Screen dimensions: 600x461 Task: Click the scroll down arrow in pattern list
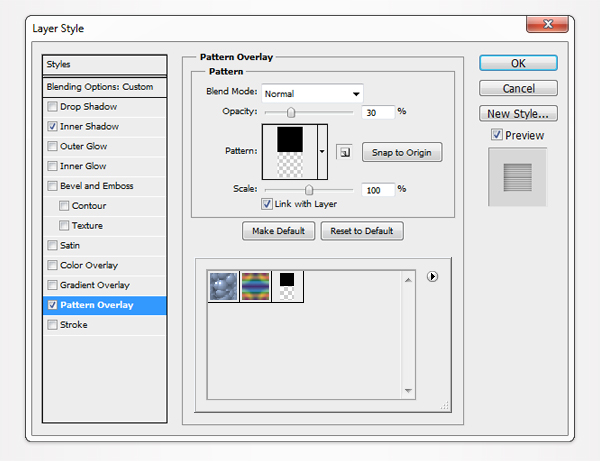click(408, 390)
